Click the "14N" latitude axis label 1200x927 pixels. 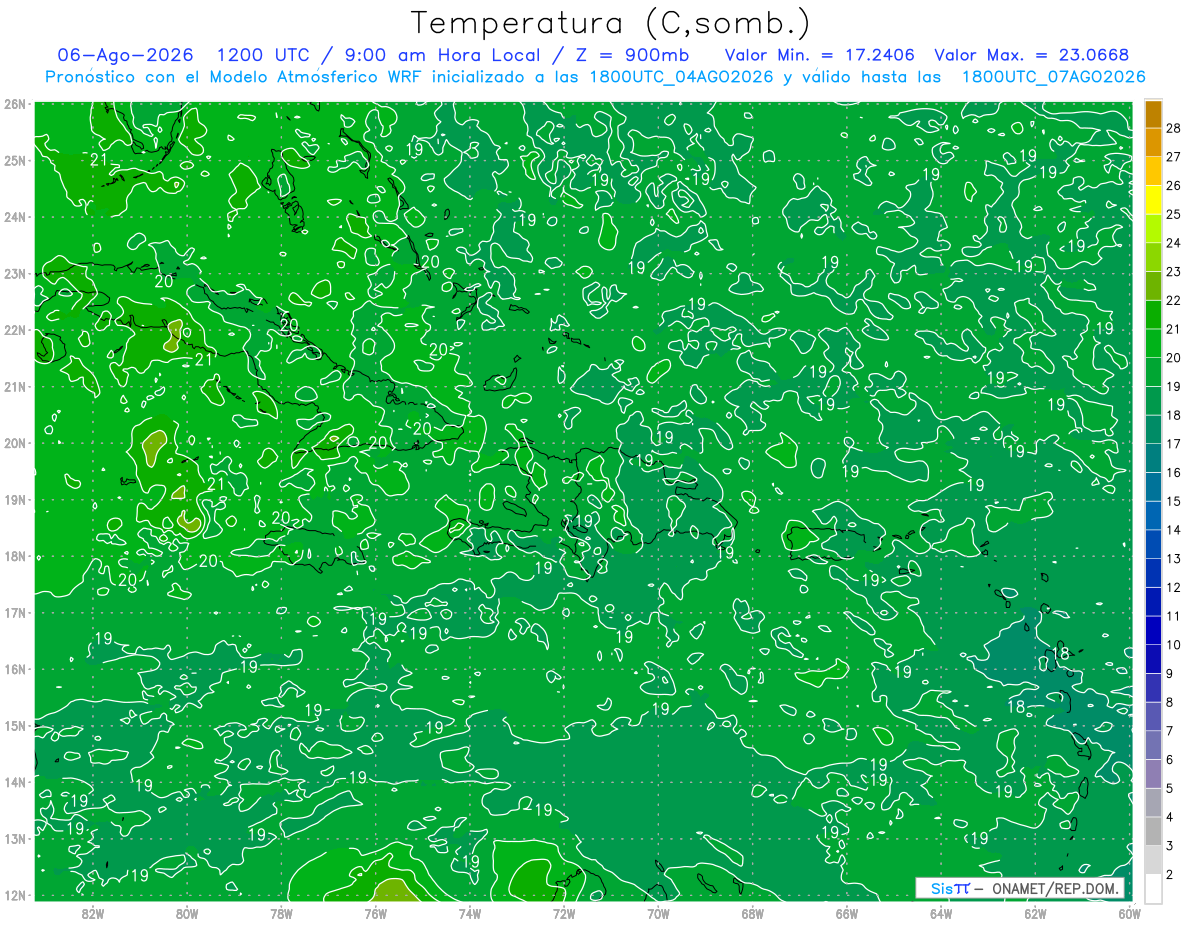[x=14, y=782]
